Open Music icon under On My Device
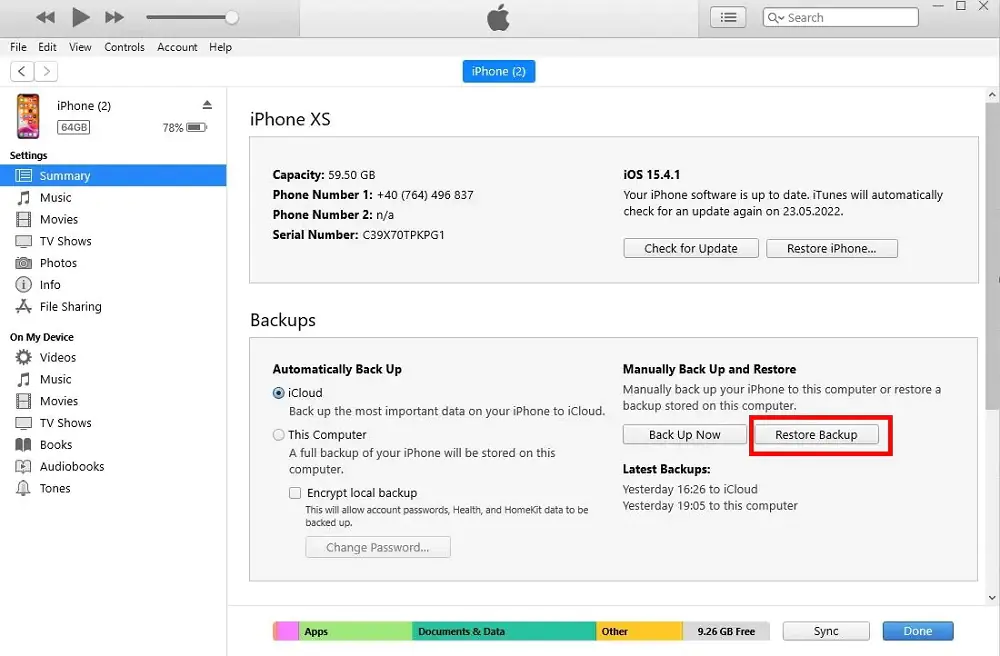Image resolution: width=1000 pixels, height=656 pixels. pos(24,379)
